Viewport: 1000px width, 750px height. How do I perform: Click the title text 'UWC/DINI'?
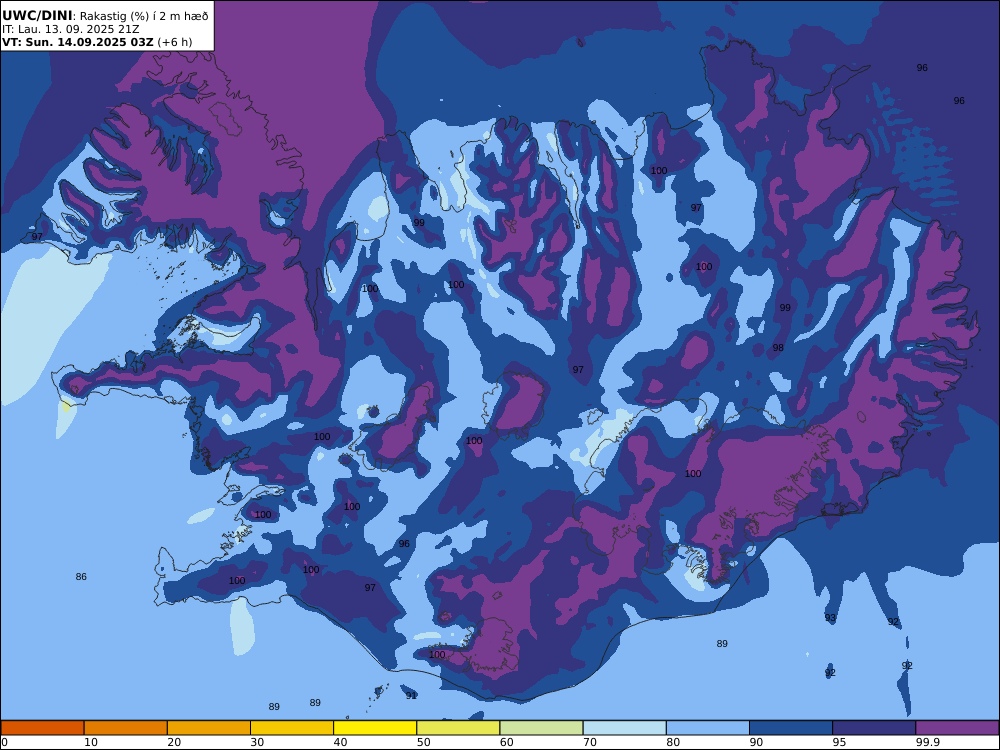coord(37,16)
